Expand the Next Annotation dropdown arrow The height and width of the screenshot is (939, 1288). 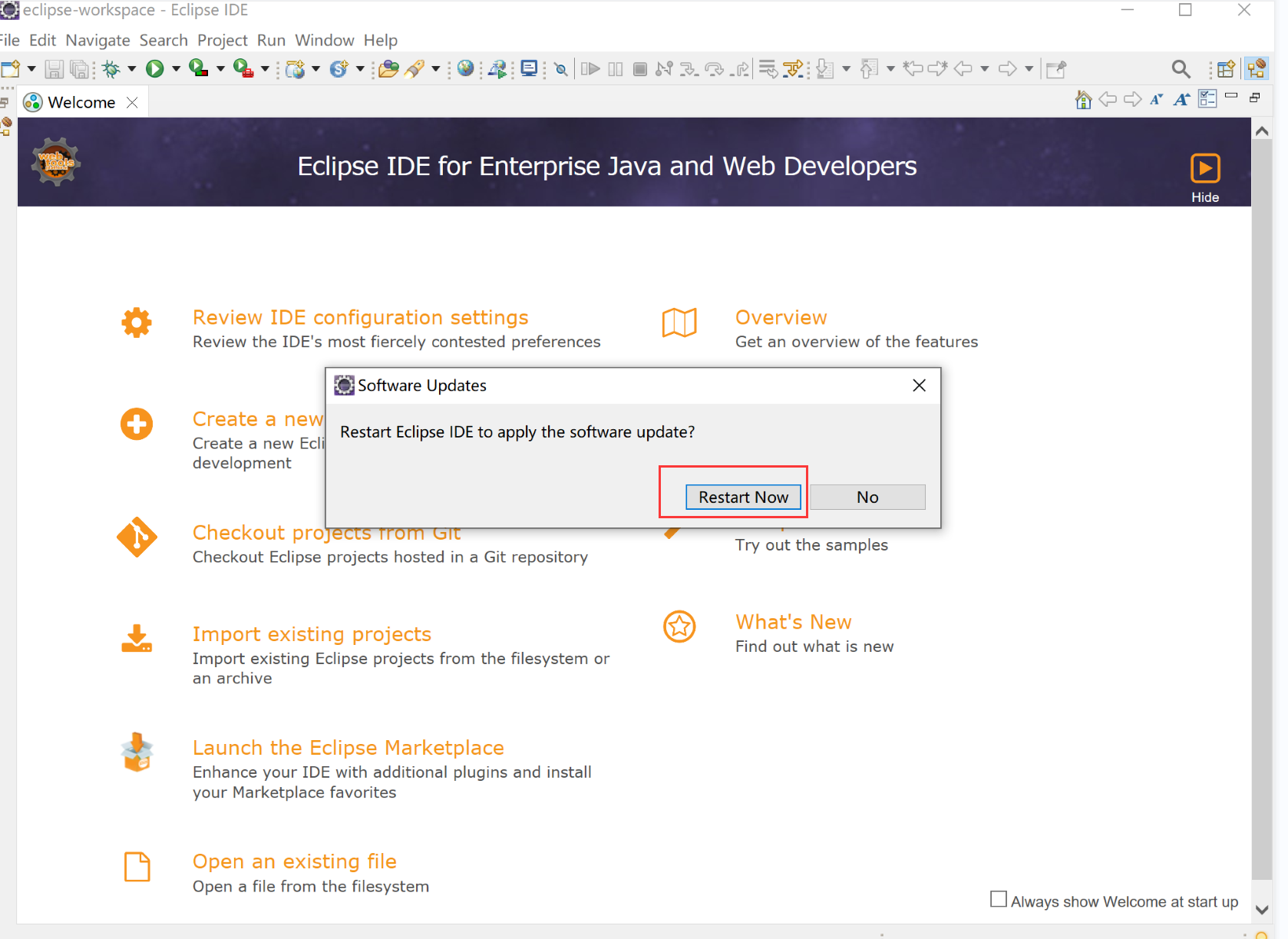coord(846,69)
